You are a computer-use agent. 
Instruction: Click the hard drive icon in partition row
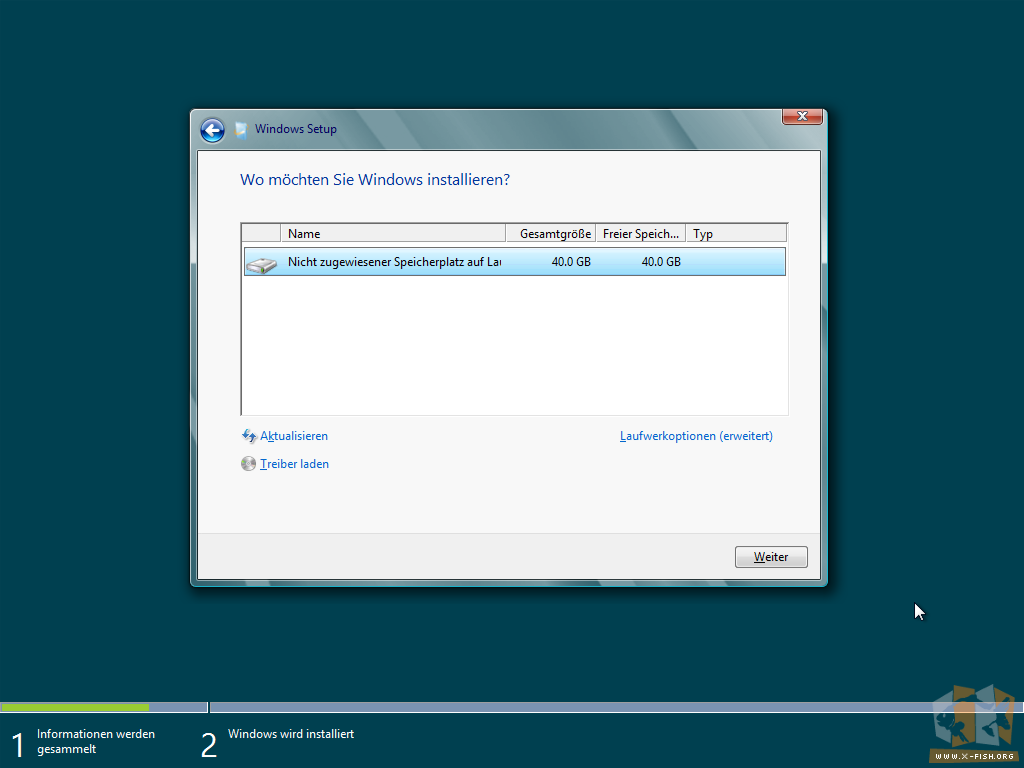tap(262, 264)
